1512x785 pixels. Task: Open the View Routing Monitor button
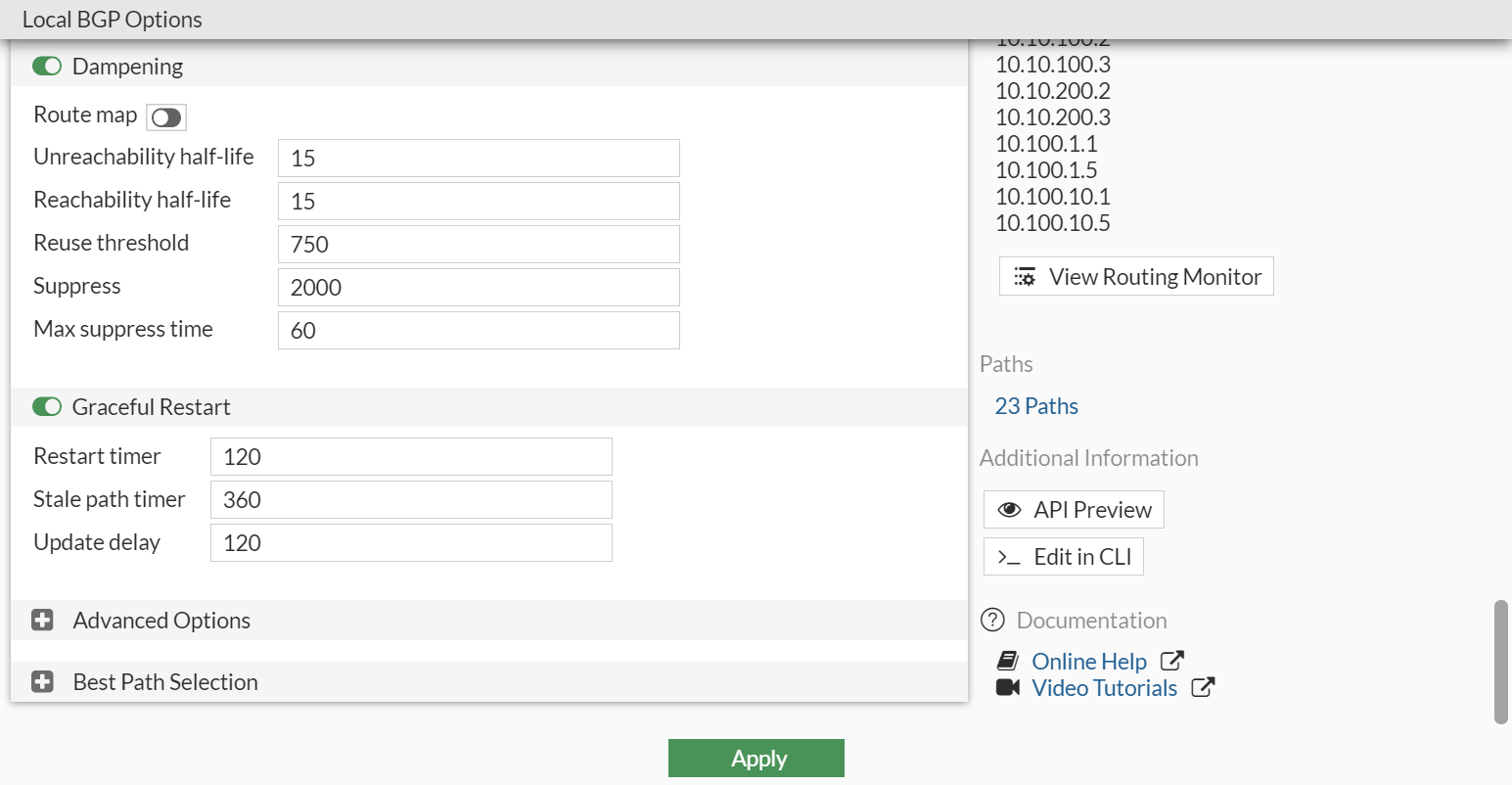[x=1136, y=277]
